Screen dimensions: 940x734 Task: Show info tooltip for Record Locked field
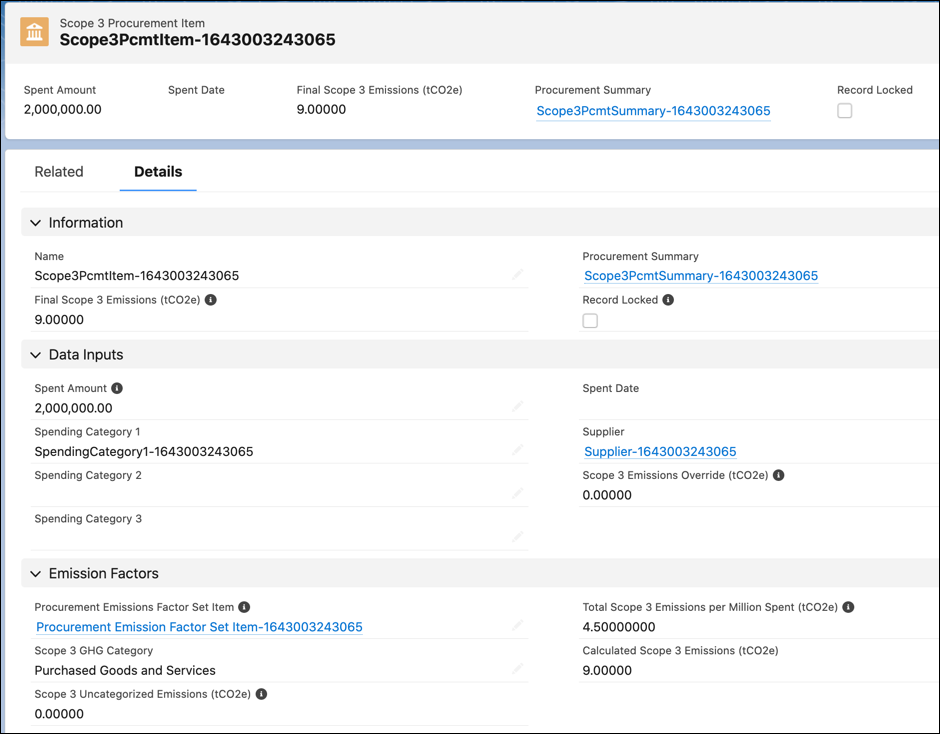coord(668,300)
